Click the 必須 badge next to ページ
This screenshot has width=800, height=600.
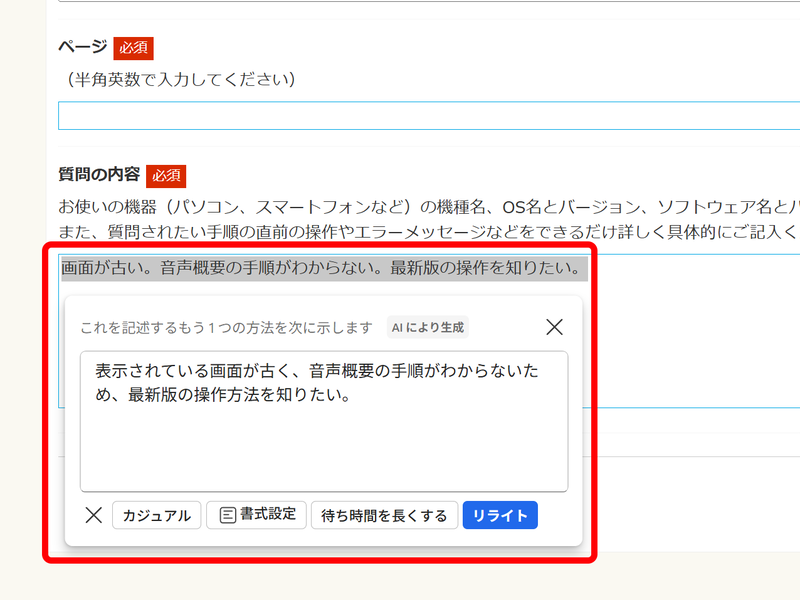(134, 47)
